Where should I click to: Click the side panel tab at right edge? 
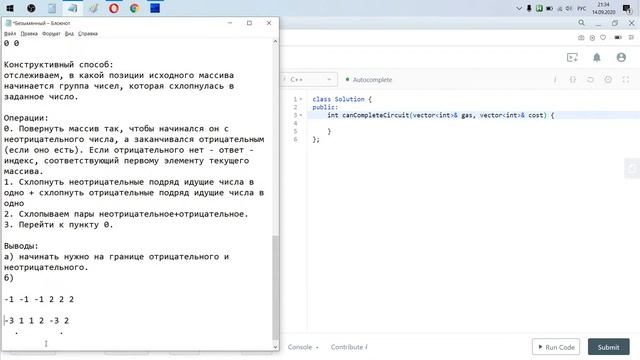pyautogui.click(x=632, y=168)
